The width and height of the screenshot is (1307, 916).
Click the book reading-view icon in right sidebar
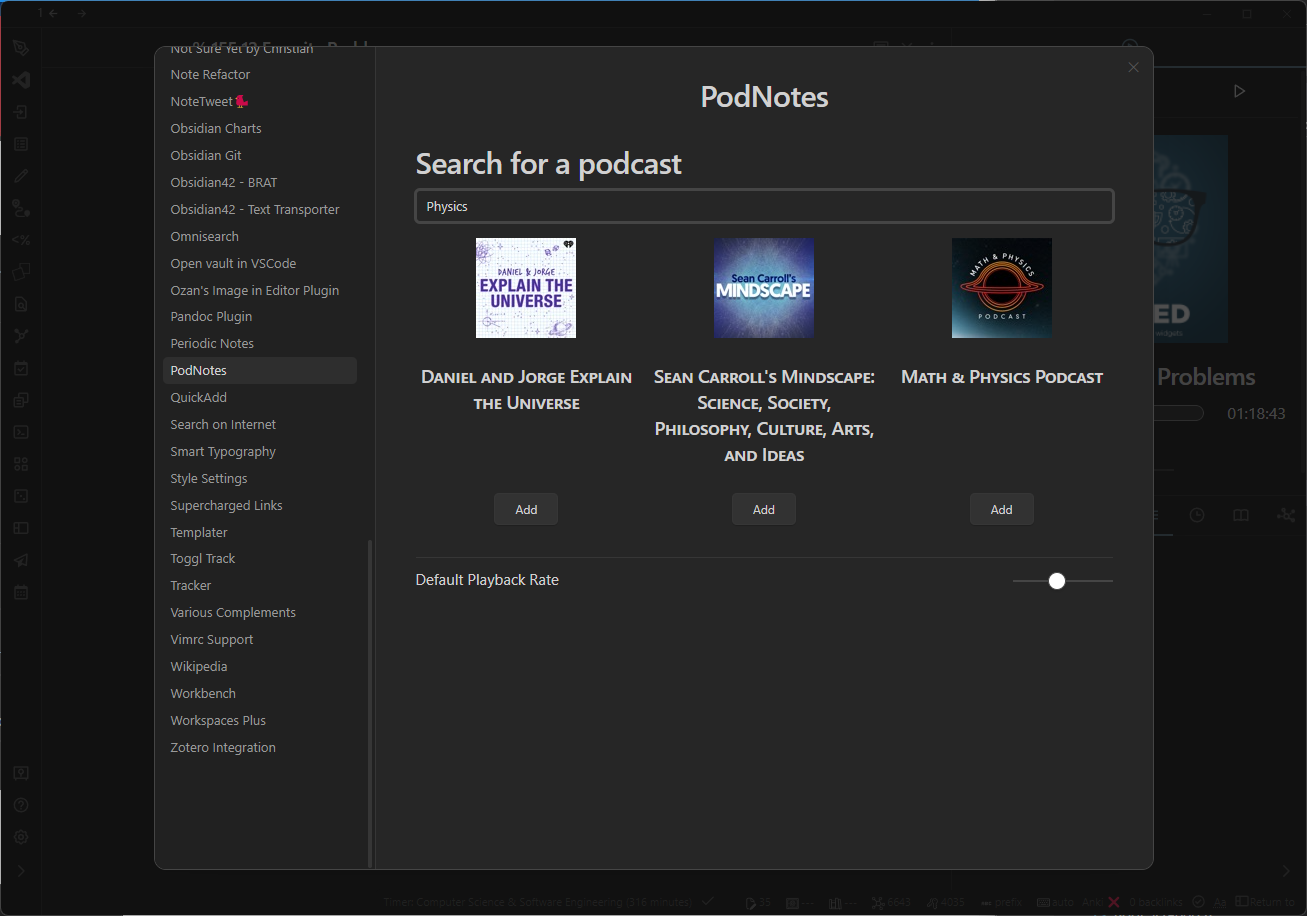tap(1240, 515)
